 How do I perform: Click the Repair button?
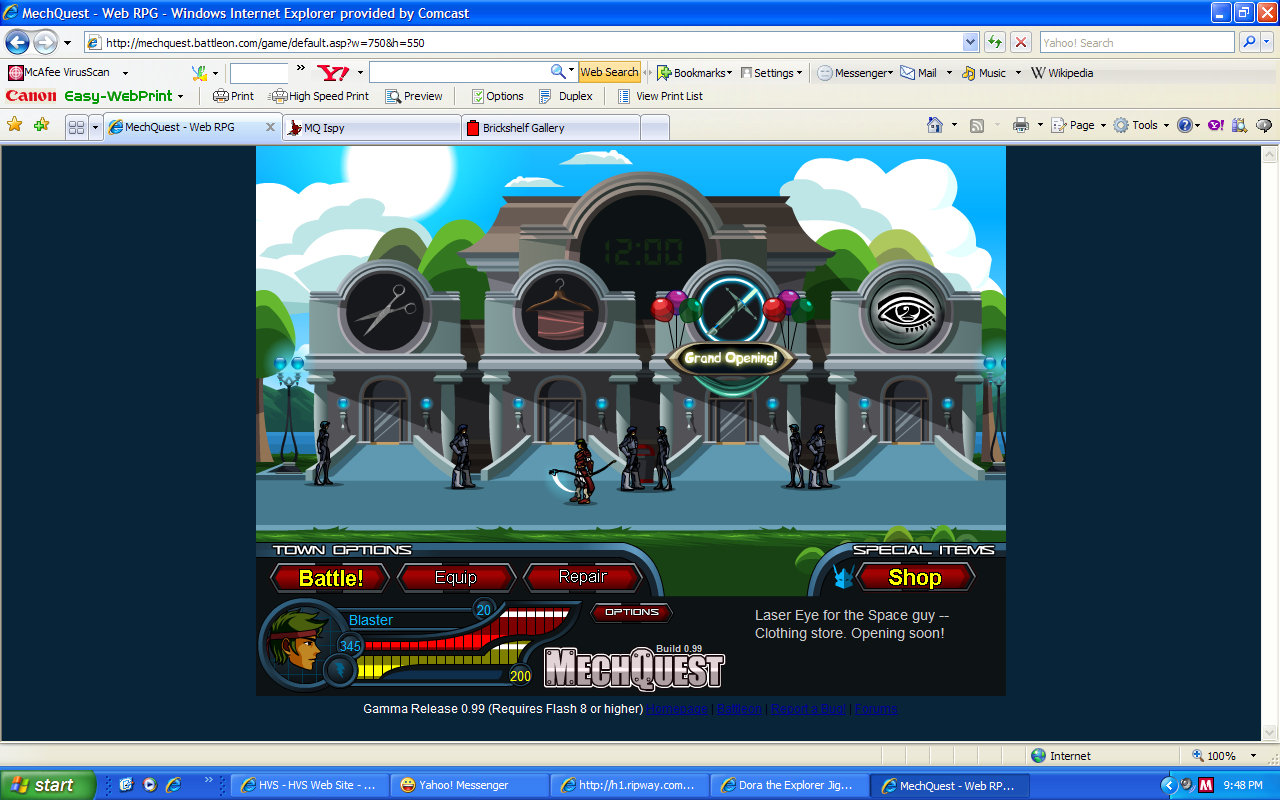(x=583, y=578)
